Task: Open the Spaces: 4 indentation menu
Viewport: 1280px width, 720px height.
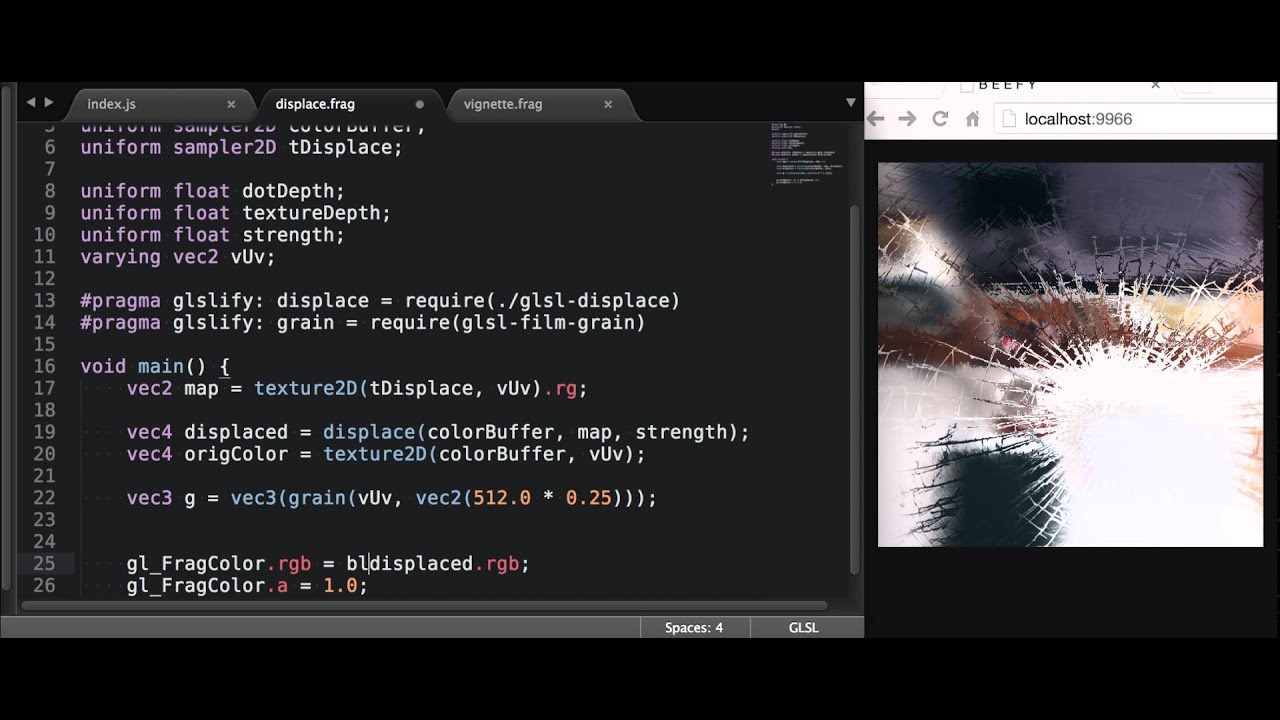Action: coord(694,628)
